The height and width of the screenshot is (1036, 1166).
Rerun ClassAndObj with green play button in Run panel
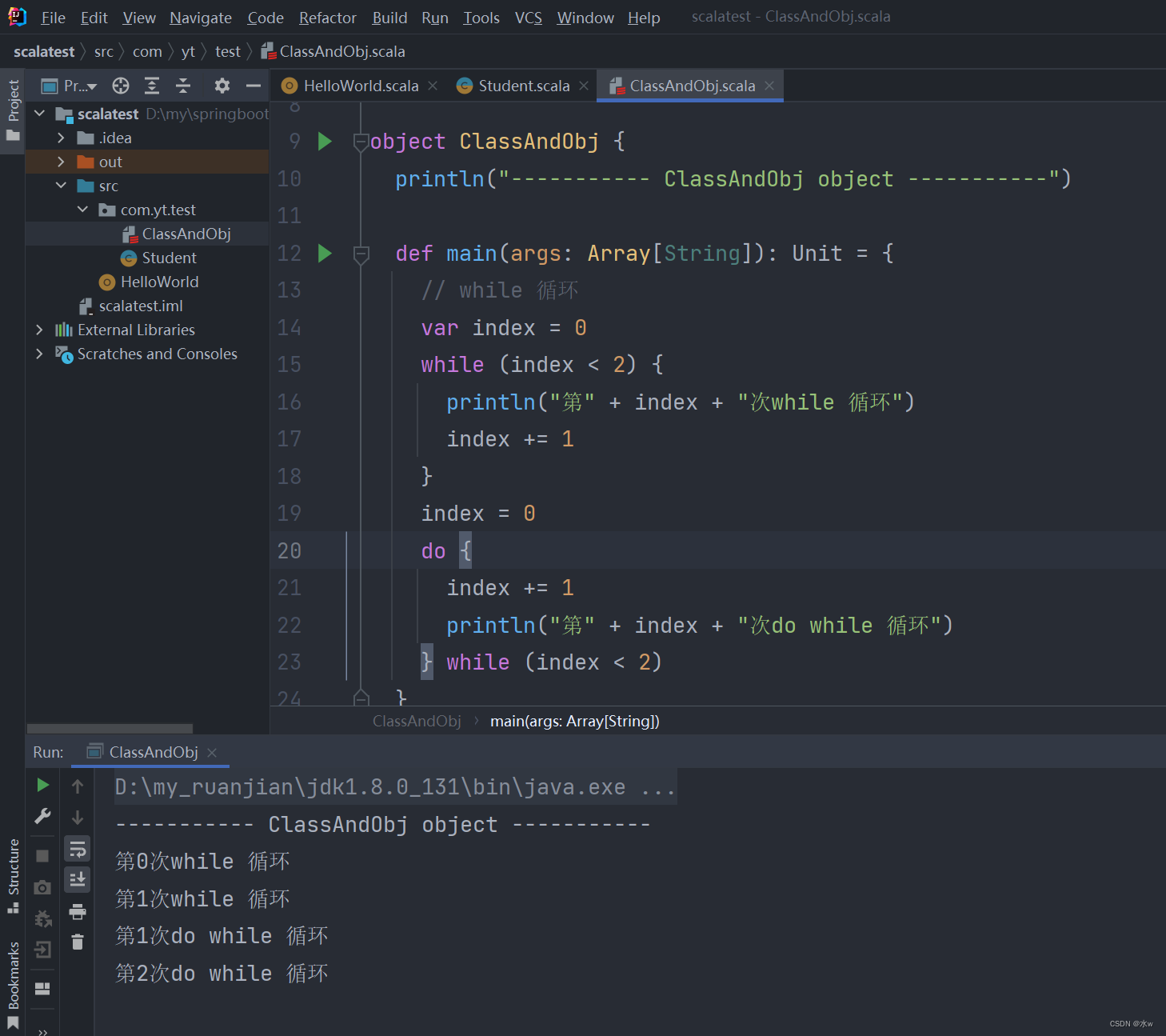coord(43,786)
